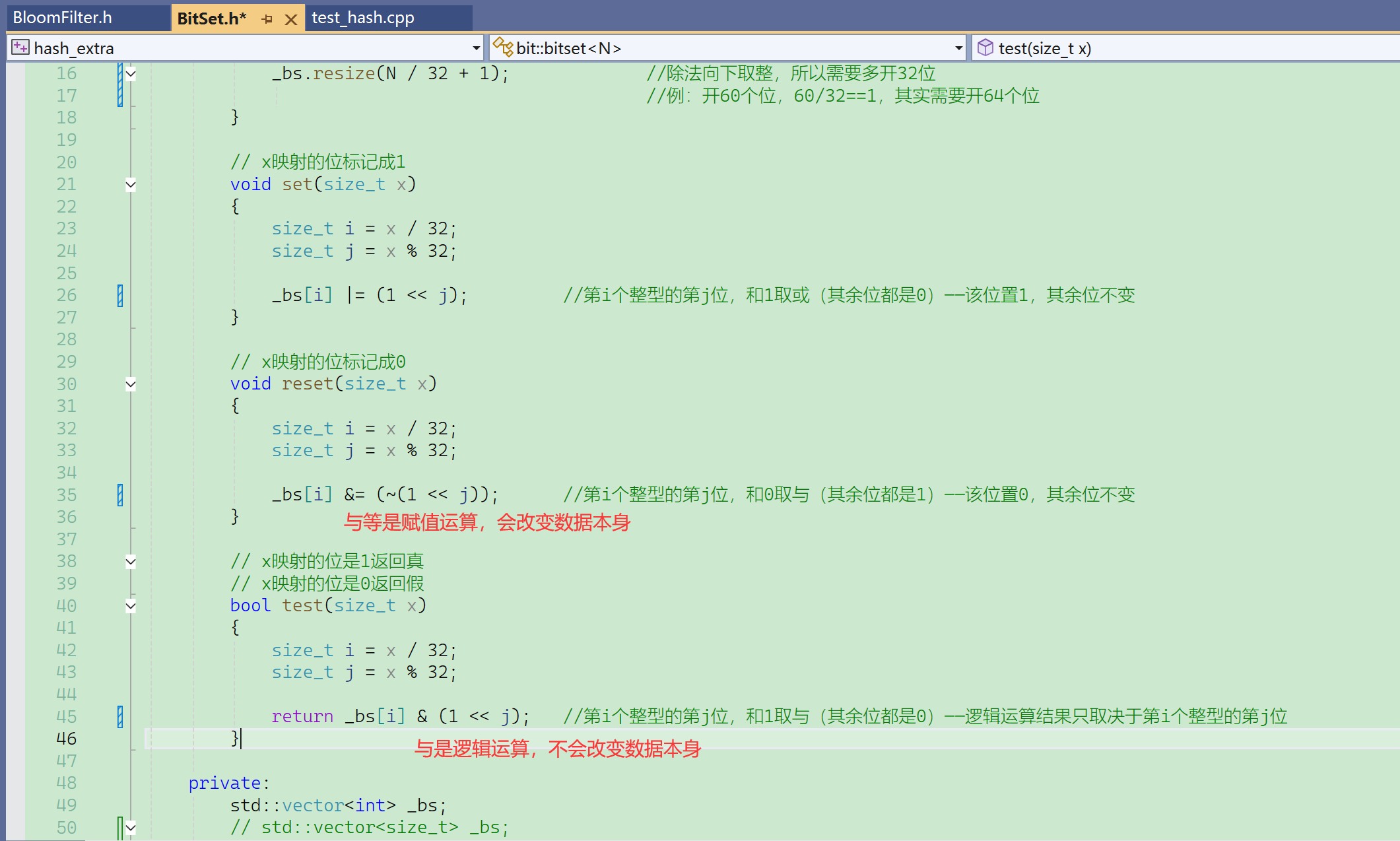Collapse the outlining region at line 16

coord(131,73)
